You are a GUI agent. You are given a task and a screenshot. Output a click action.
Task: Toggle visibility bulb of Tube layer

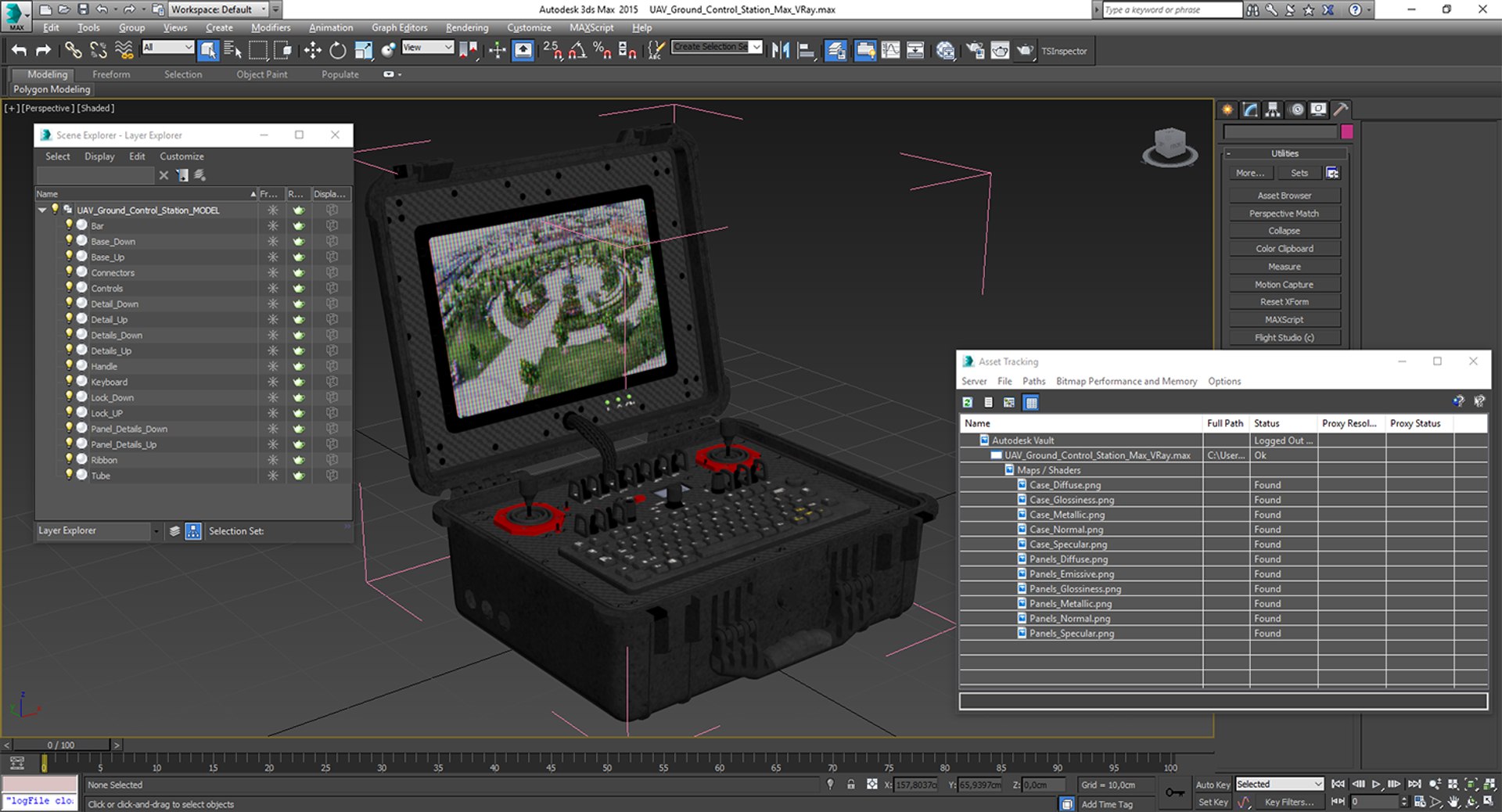point(69,475)
